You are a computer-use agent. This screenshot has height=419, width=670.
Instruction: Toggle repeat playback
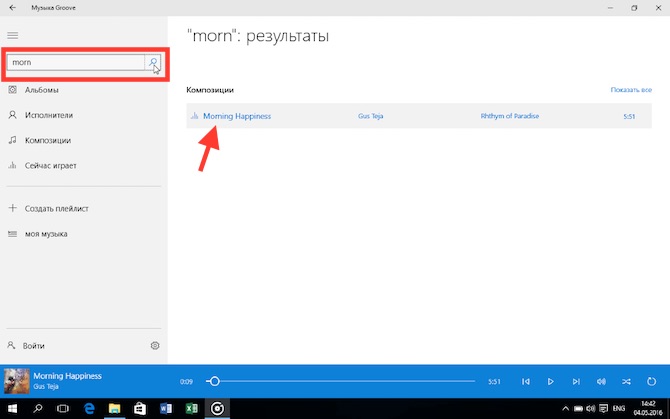point(651,381)
